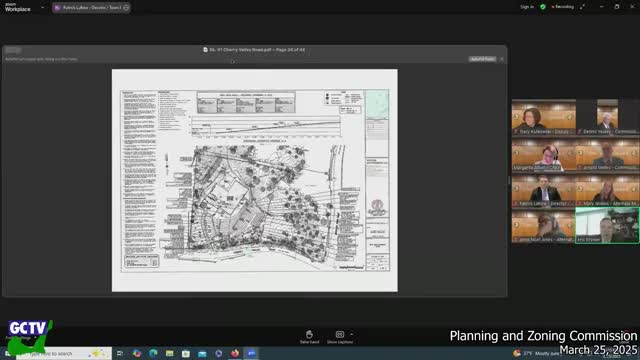Click the Sign in link
The height and width of the screenshot is (360, 640).
coord(527,7)
